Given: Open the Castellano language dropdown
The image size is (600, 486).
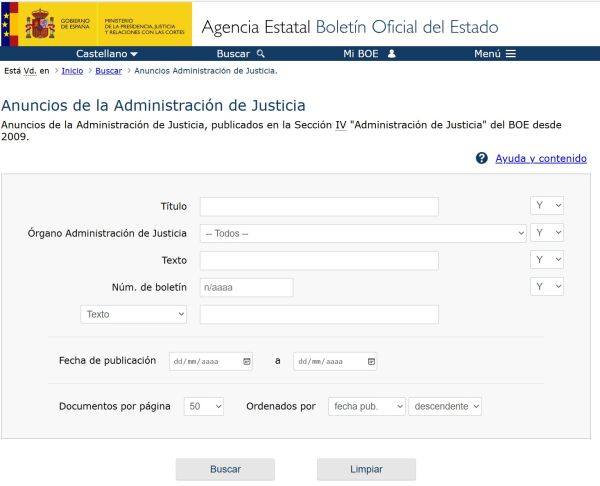Looking at the screenshot, I should click(x=107, y=54).
